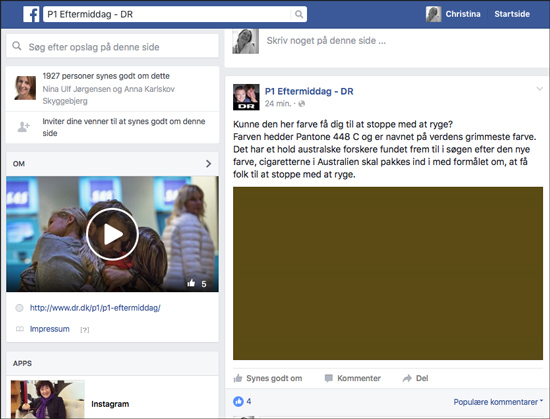The image size is (550, 419).
Task: Click the Søg efter opslag search field
Action: (x=112, y=46)
